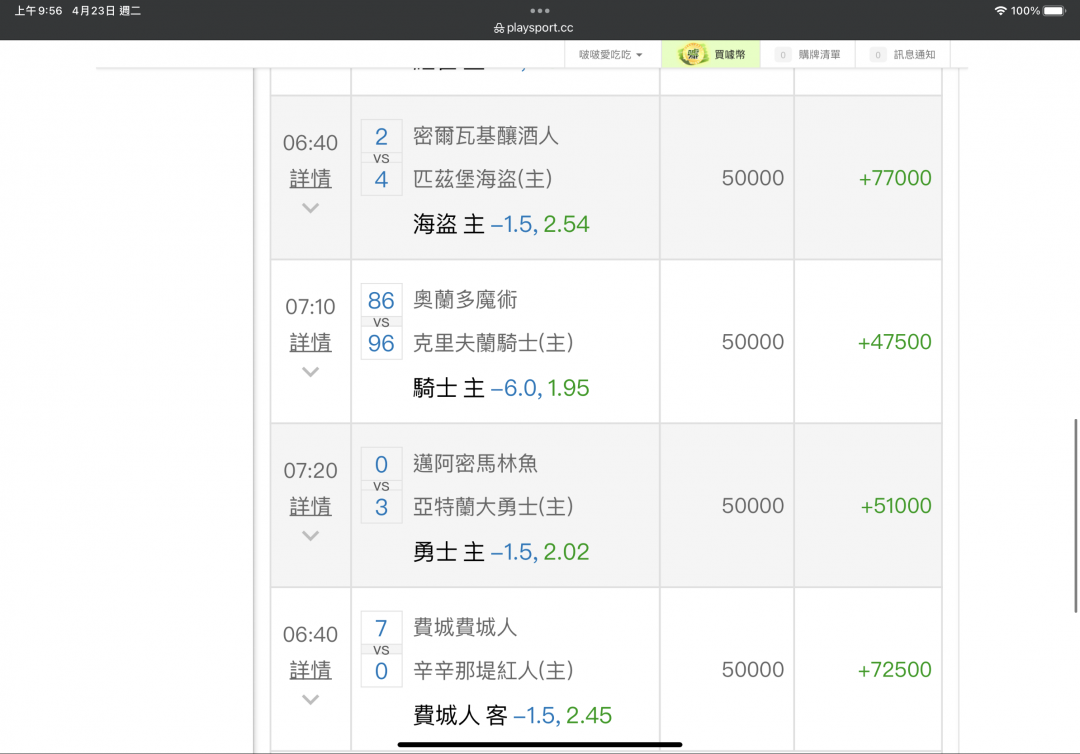The height and width of the screenshot is (754, 1080).
Task: Open the 訊息通知 notifications tab
Action: pos(903,54)
